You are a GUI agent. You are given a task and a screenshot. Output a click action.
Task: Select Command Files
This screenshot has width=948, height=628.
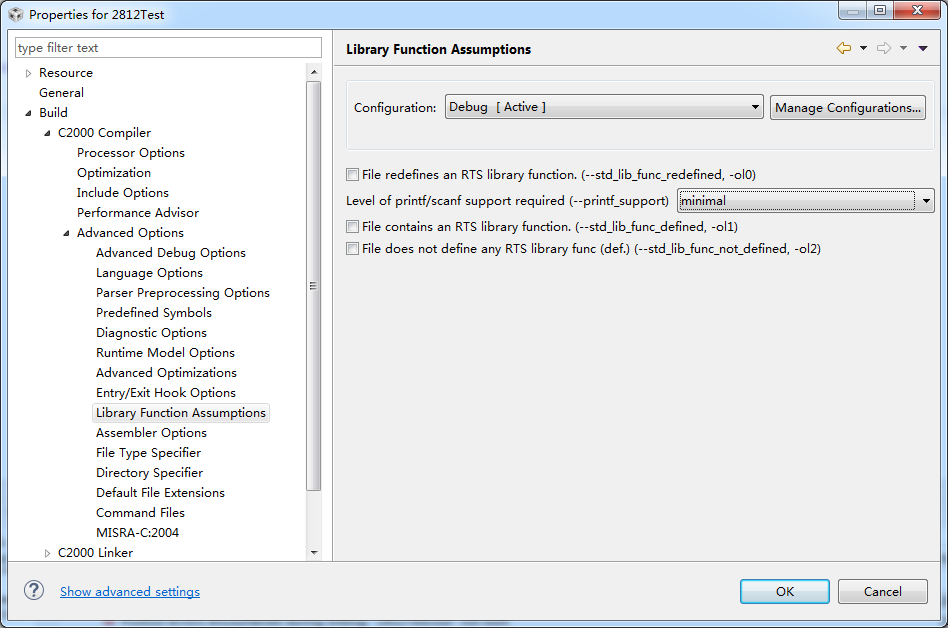click(x=140, y=512)
